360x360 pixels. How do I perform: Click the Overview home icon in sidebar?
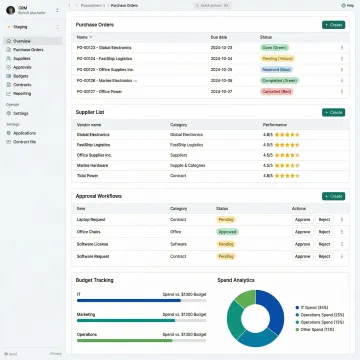pyautogui.click(x=9, y=41)
